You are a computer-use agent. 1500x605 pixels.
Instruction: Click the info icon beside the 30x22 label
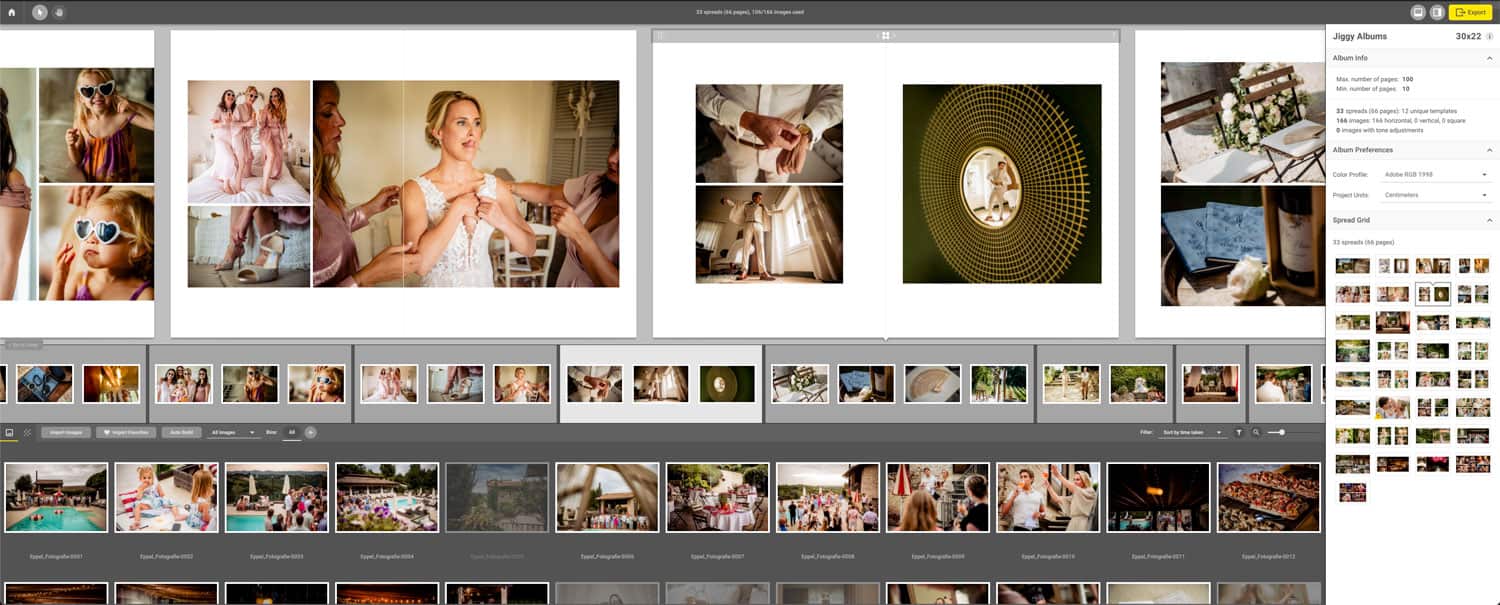tap(1488, 35)
